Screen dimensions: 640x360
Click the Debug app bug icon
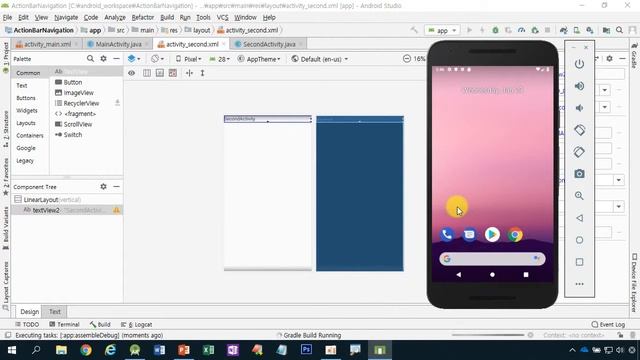click(x=495, y=30)
